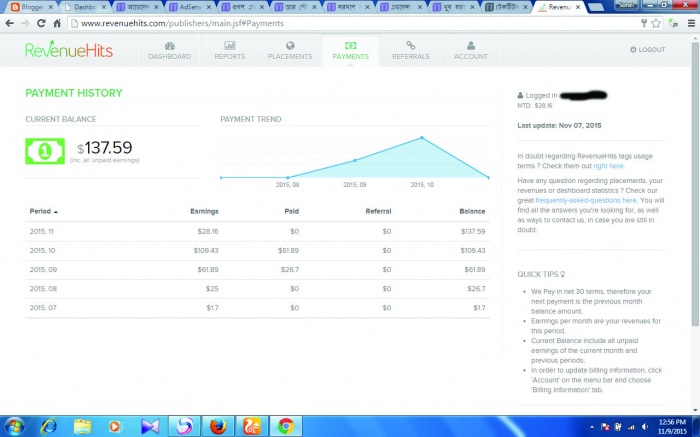
Task: Bookmark the page with the star icon
Action: [656, 23]
